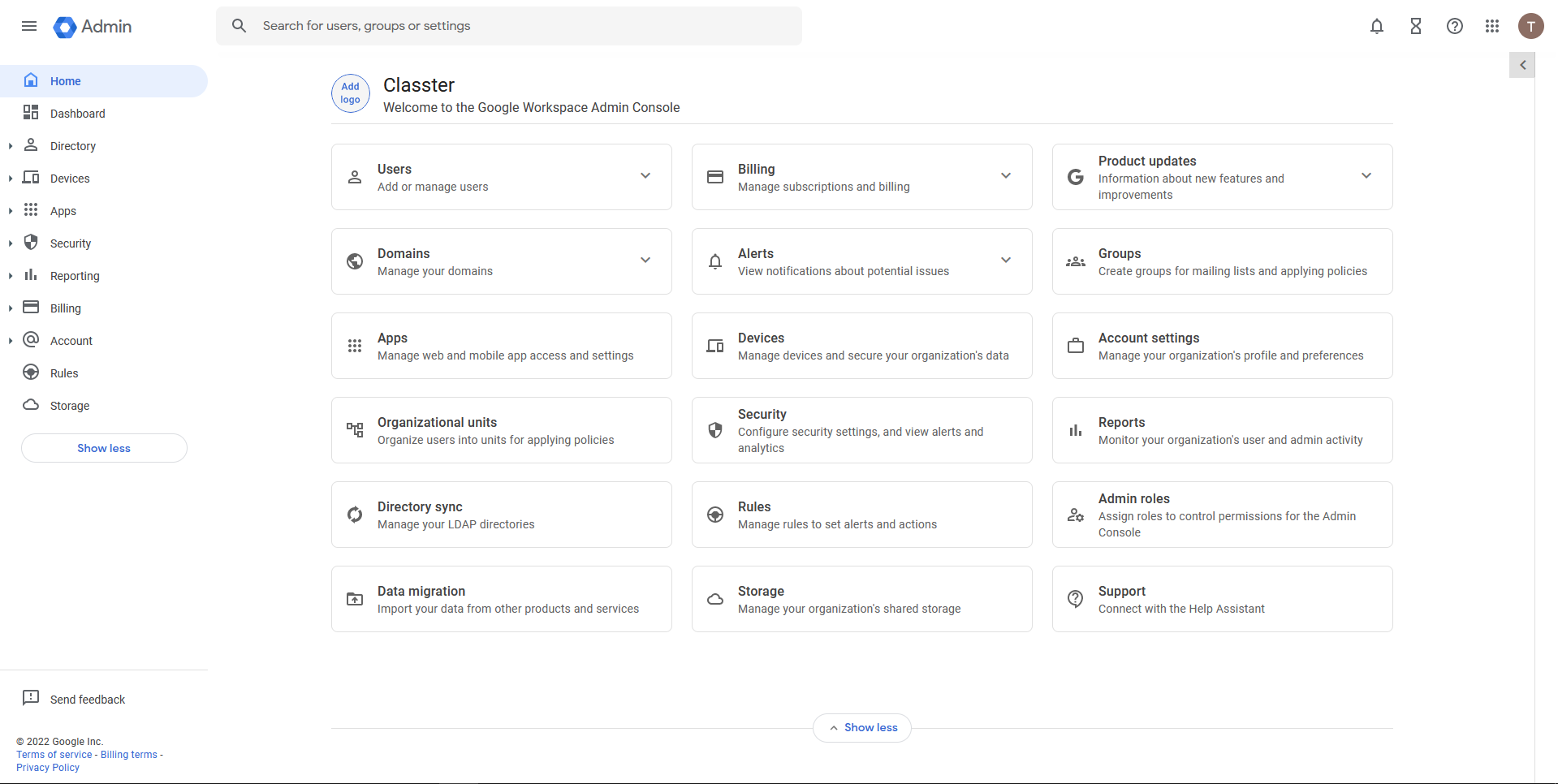Screen dimensions: 1558x784
Task: Open the account avatar T
Action: (x=1531, y=26)
